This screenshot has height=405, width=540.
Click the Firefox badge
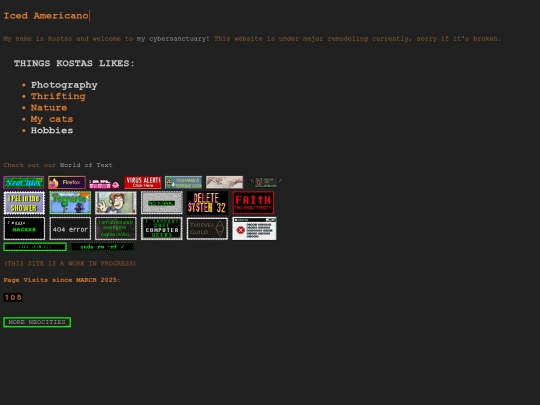point(67,183)
